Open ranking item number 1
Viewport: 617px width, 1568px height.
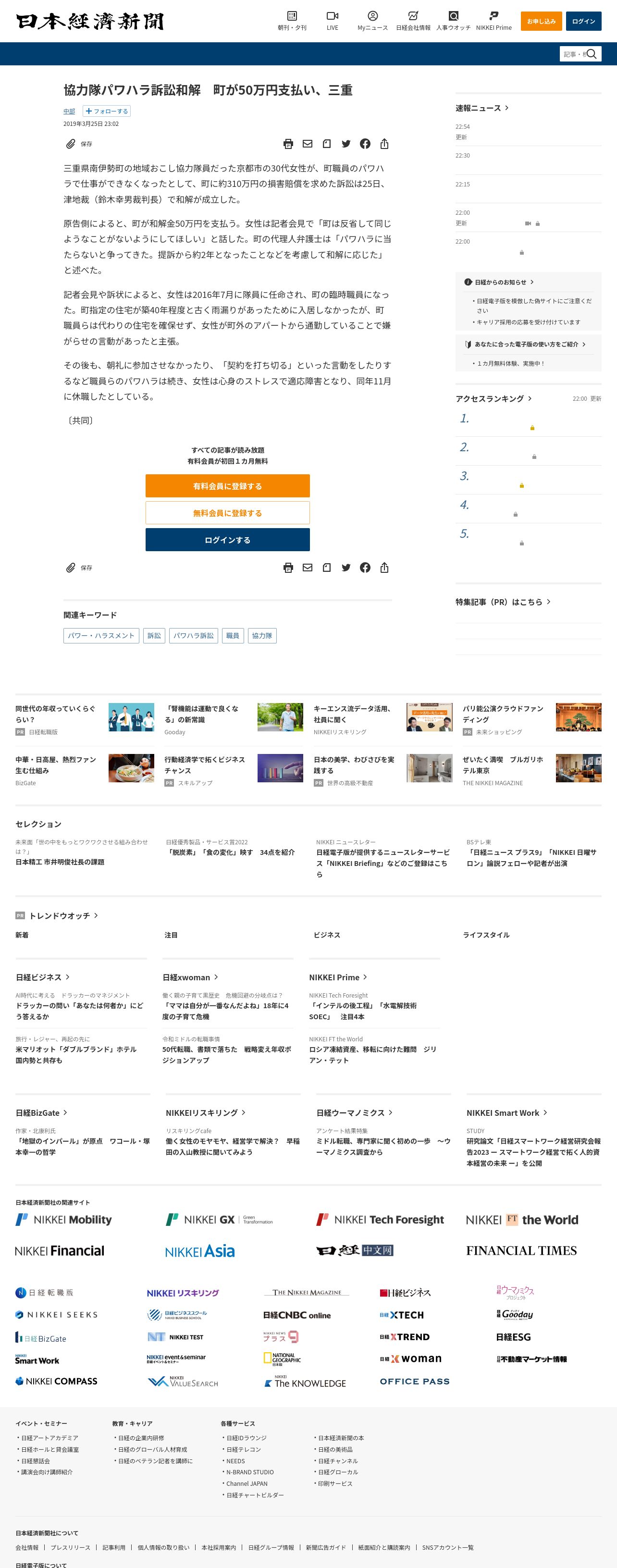coord(528,421)
